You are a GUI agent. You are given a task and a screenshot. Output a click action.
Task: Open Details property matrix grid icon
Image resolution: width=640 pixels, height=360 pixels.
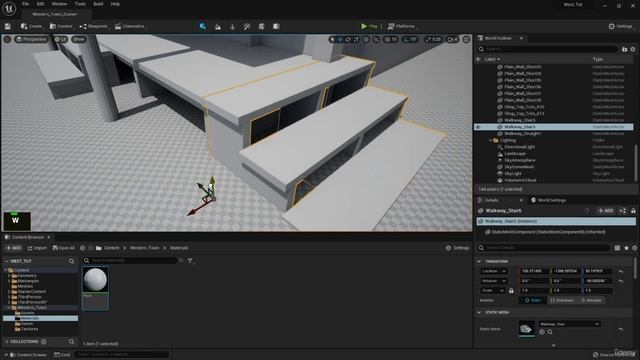pos(618,248)
